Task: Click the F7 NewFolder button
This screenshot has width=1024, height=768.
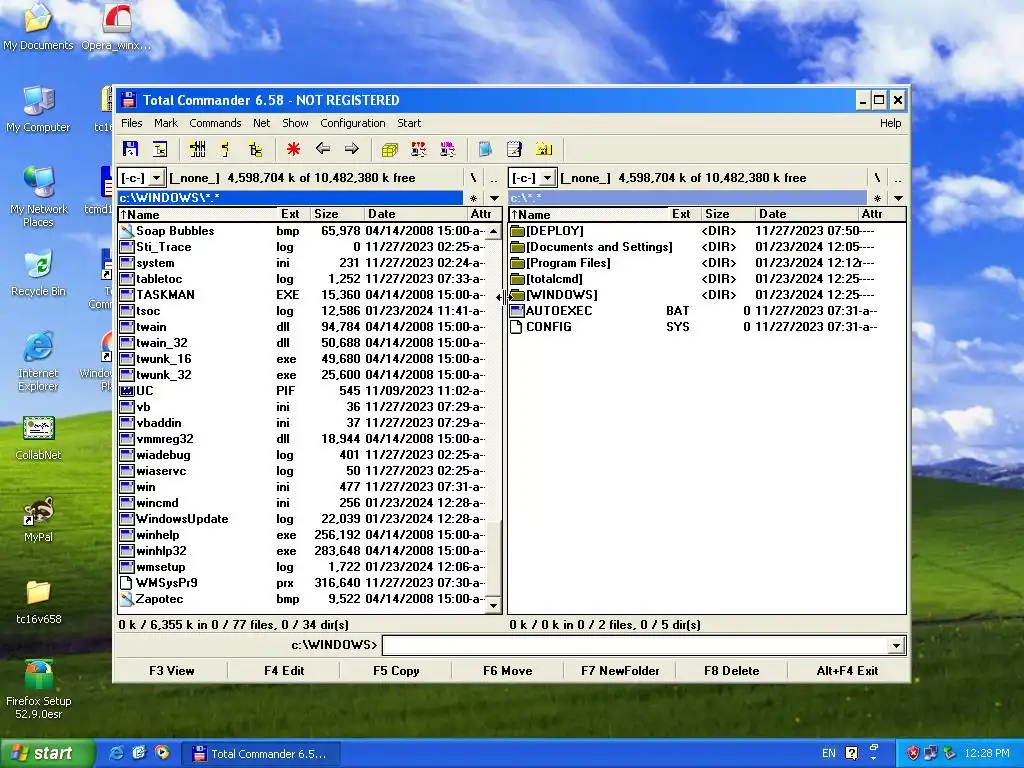Action: pos(620,671)
